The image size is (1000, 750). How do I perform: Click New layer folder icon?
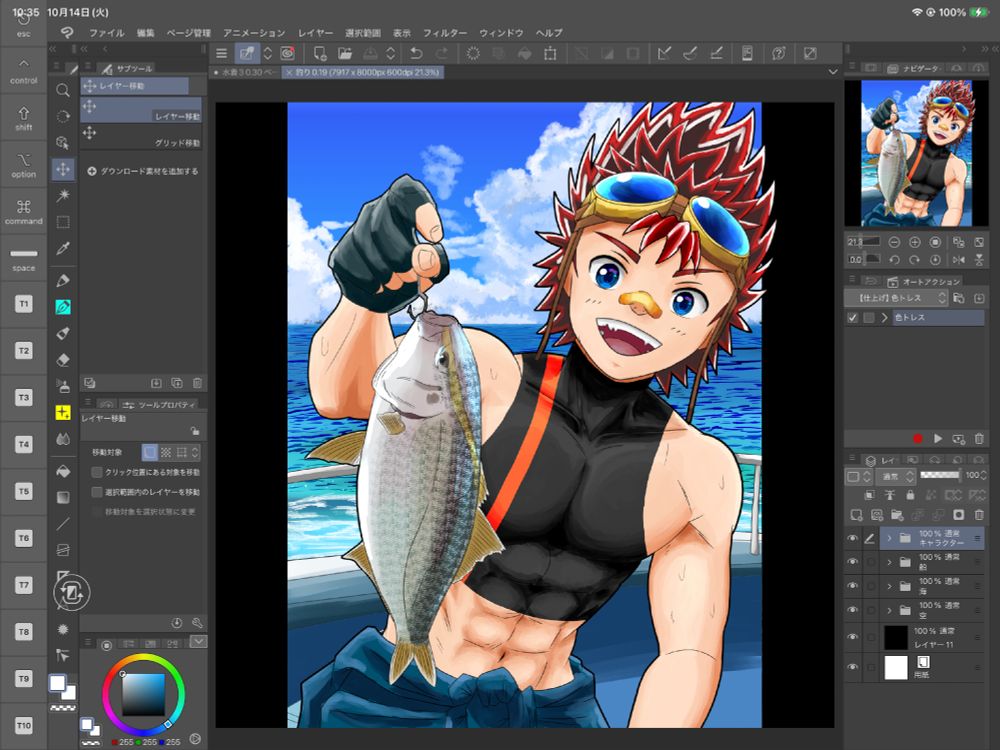[897, 515]
